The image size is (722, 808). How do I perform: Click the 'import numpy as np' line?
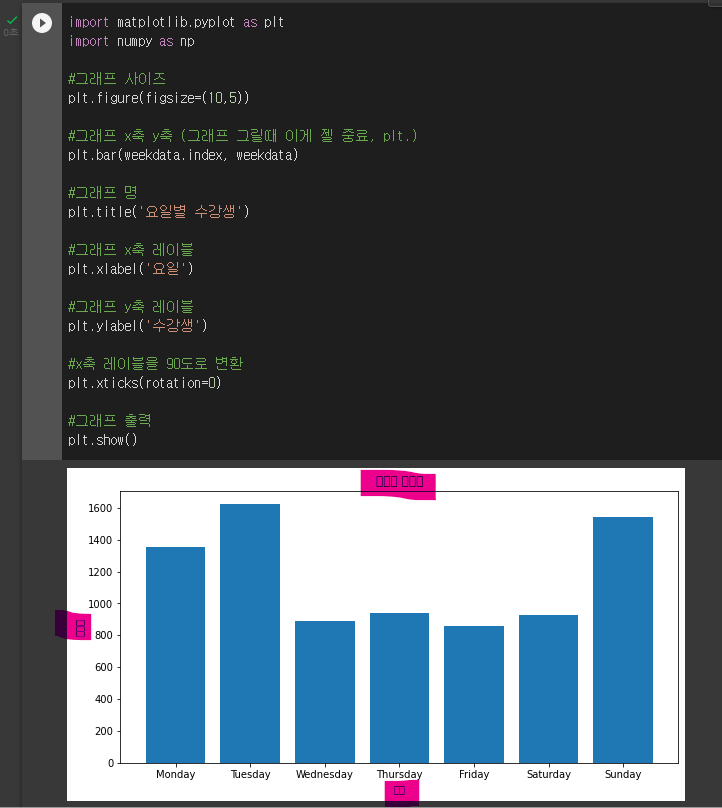131,41
